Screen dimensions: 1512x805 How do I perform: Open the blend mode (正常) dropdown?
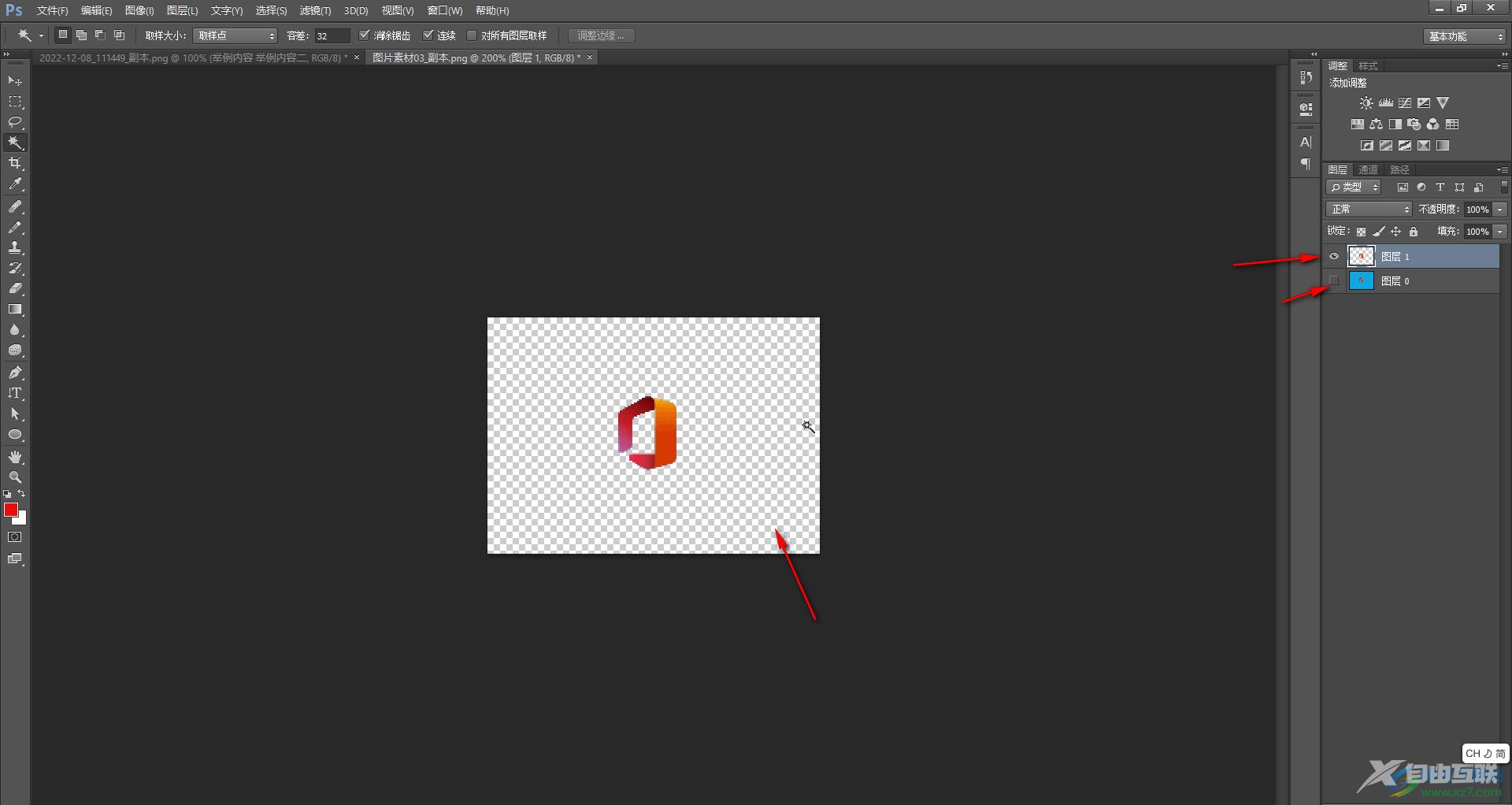(x=1369, y=210)
